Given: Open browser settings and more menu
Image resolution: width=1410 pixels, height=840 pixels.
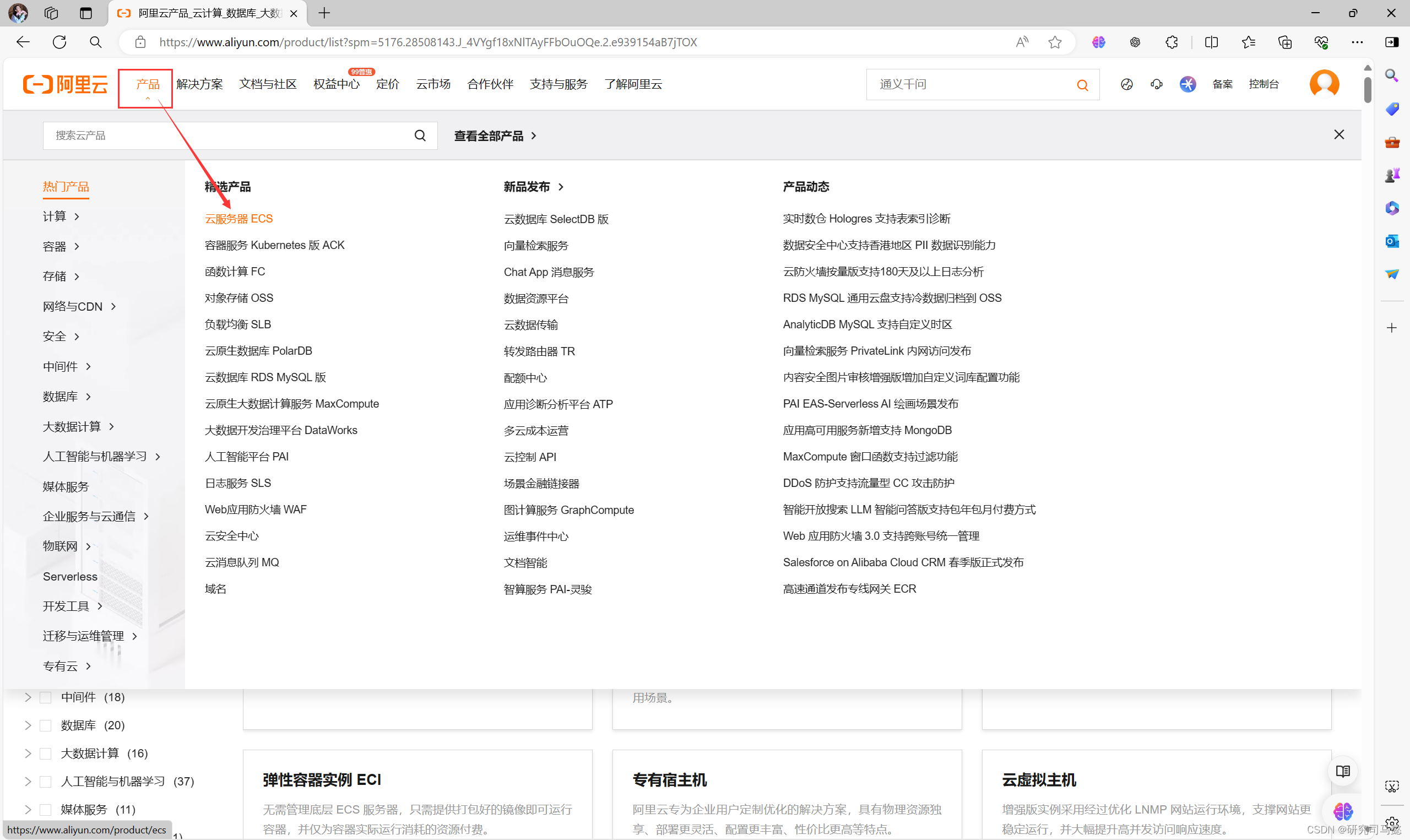Looking at the screenshot, I should (1357, 42).
